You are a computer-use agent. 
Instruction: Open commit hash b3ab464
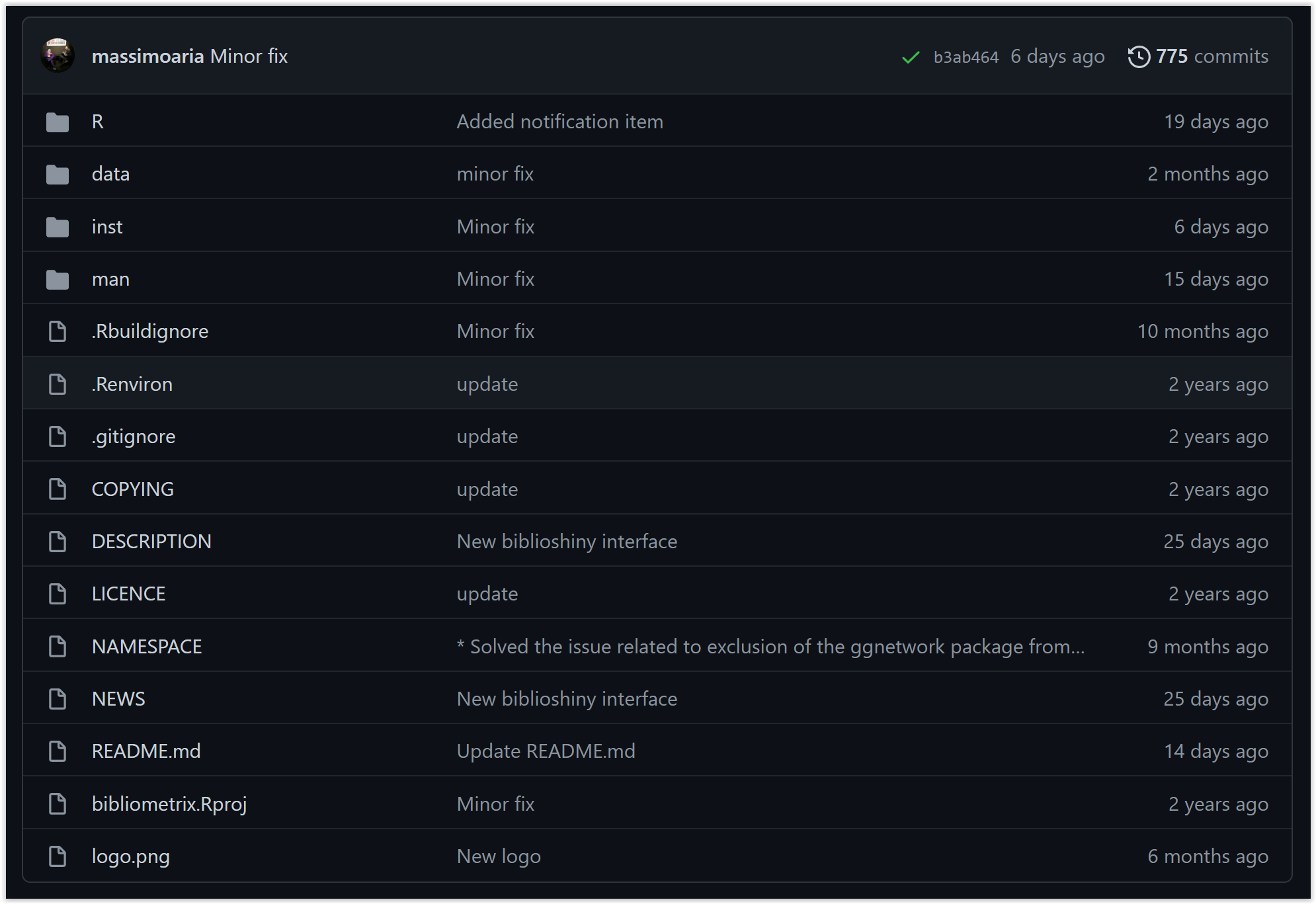click(x=966, y=57)
